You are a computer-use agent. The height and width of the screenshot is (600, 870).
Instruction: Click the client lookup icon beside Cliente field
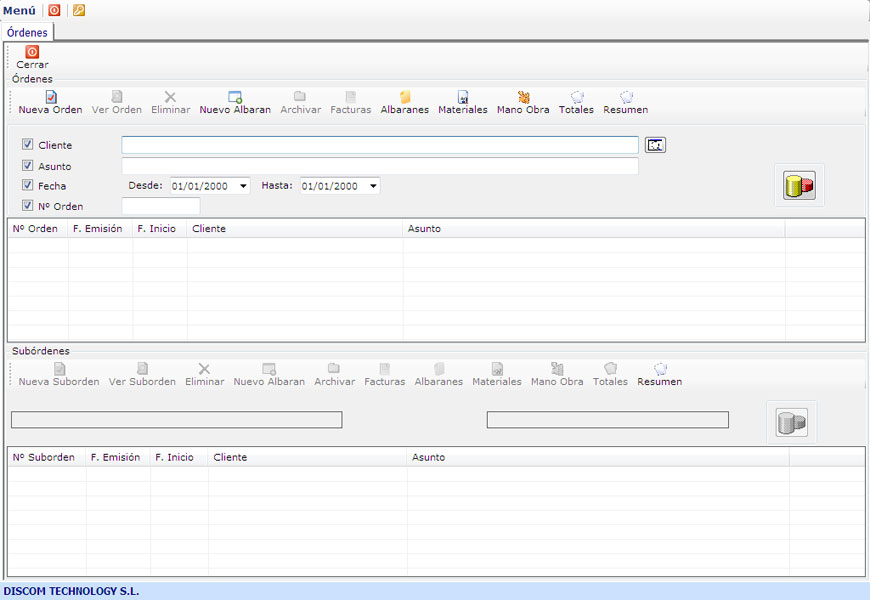click(x=655, y=145)
